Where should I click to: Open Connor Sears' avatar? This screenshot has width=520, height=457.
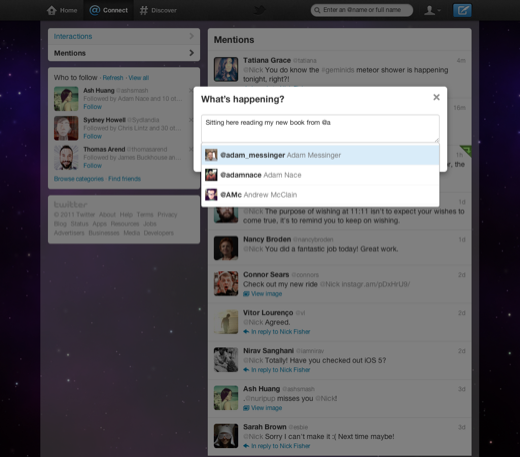(226, 283)
